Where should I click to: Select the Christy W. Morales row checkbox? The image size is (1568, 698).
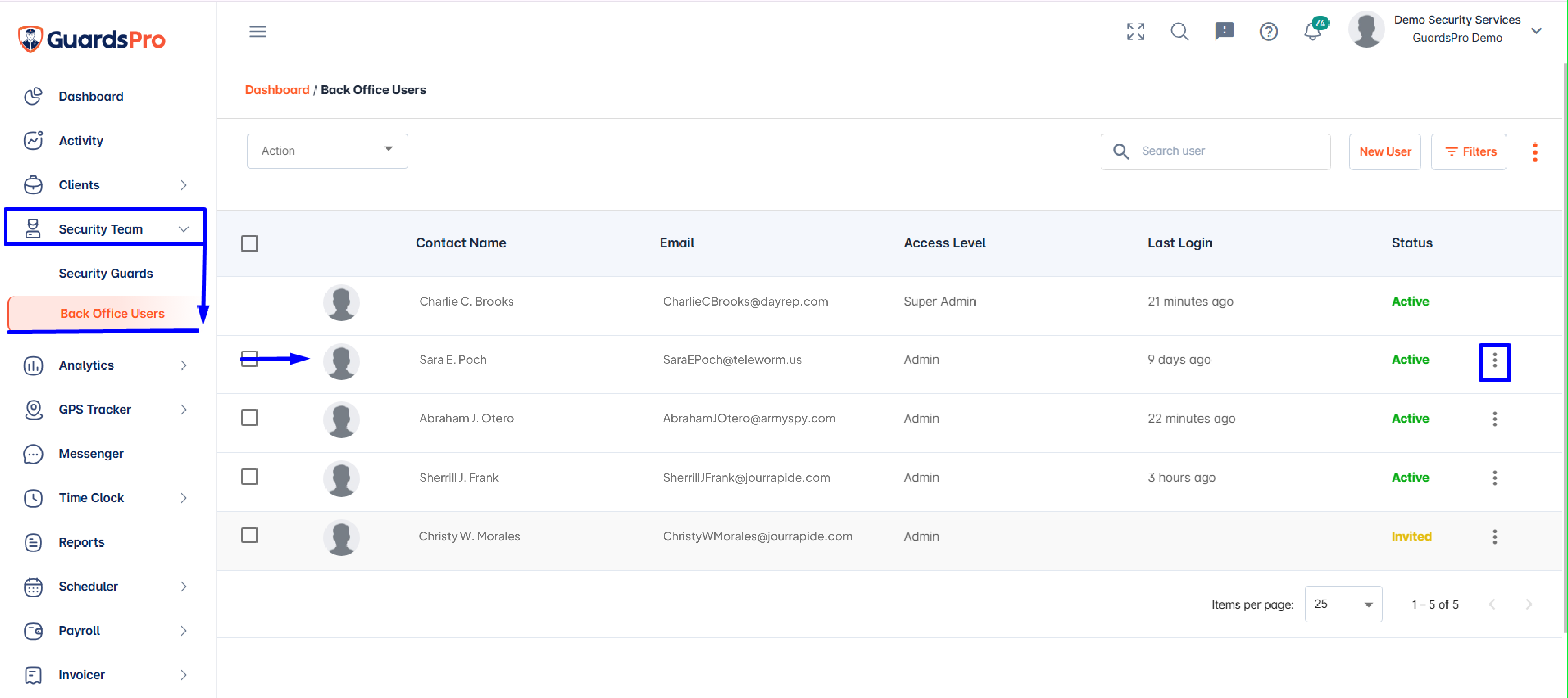pos(249,535)
